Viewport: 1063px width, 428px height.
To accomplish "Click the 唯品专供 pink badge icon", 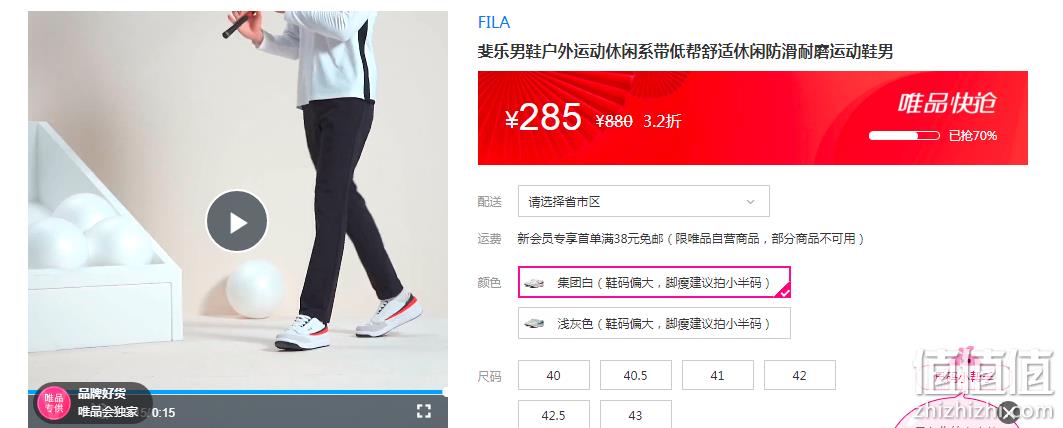I will coord(54,404).
